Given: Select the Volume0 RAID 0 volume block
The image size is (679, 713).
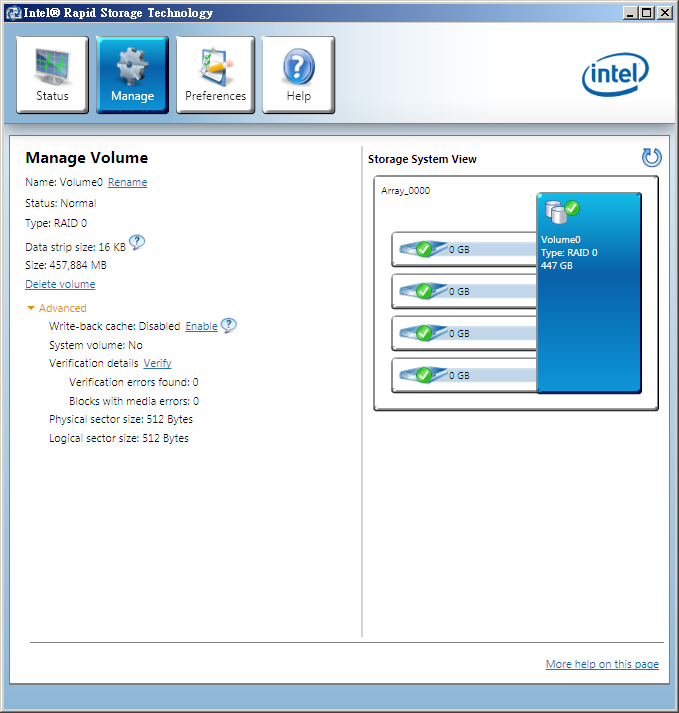Looking at the screenshot, I should pyautogui.click(x=589, y=293).
